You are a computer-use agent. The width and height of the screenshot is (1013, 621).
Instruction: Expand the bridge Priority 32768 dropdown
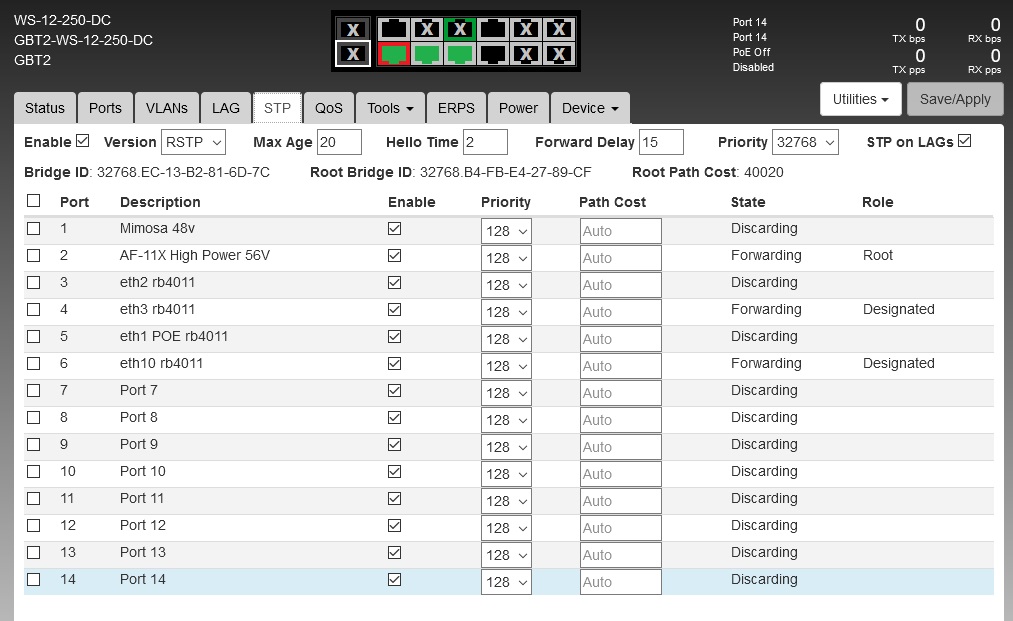point(805,142)
